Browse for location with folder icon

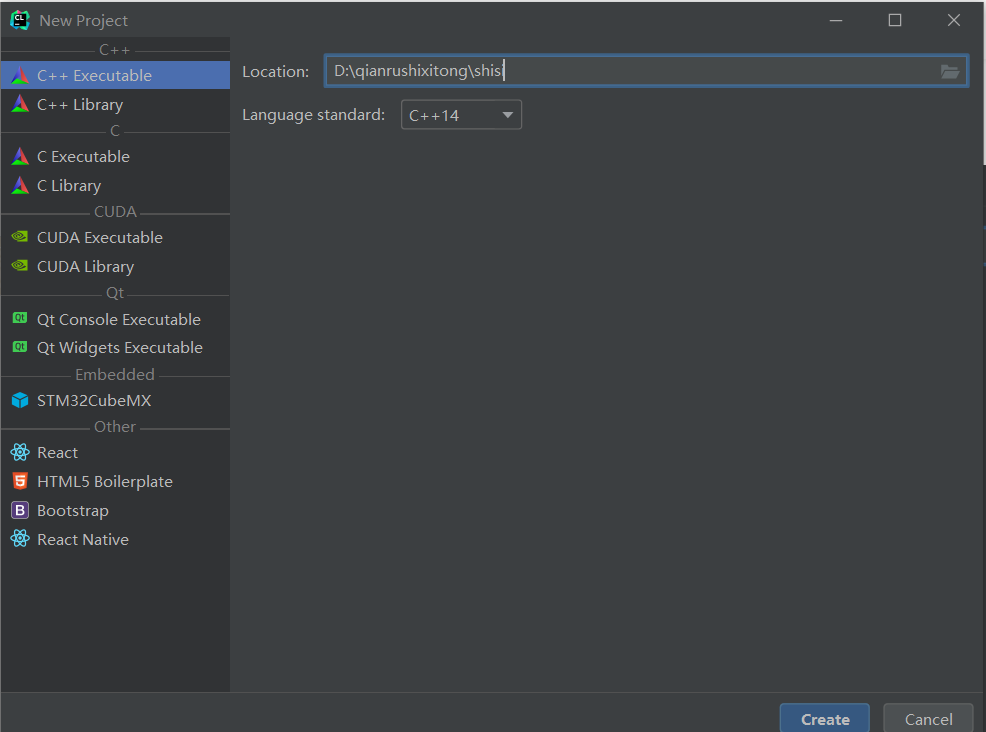pyautogui.click(x=950, y=71)
